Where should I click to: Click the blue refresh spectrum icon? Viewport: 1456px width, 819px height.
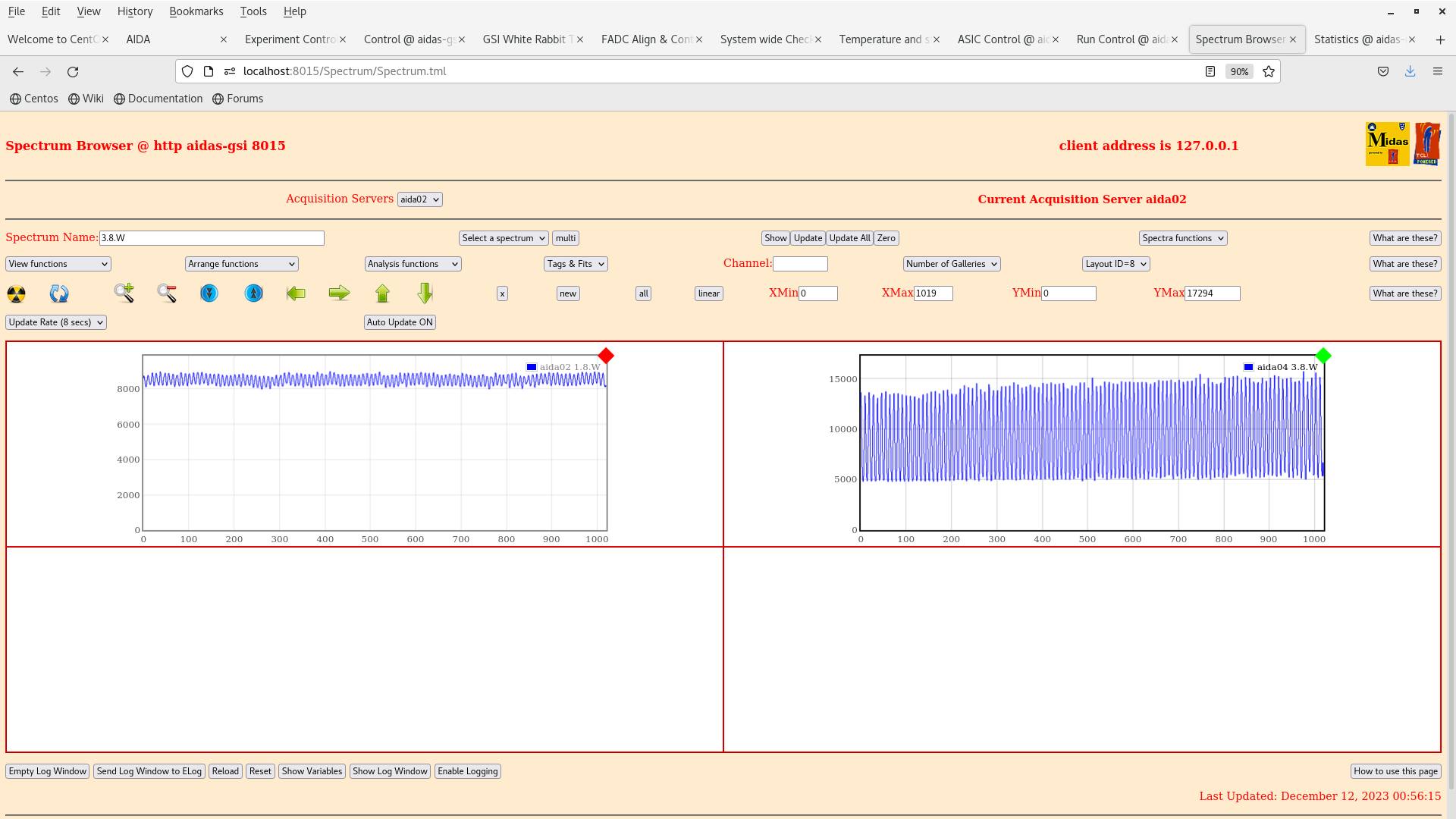tap(58, 293)
